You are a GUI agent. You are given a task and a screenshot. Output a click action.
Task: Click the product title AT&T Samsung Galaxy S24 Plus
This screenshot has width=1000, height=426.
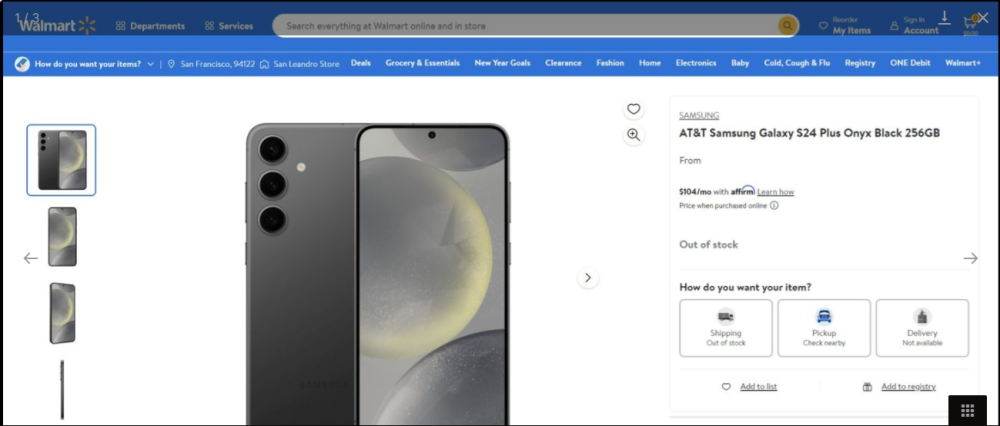coord(809,133)
